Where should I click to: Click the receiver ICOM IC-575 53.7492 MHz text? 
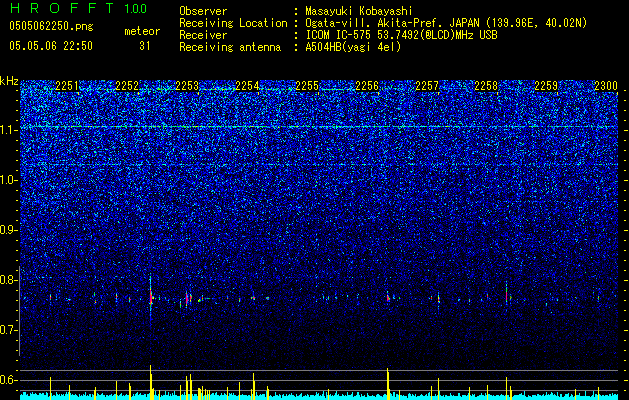401,35
